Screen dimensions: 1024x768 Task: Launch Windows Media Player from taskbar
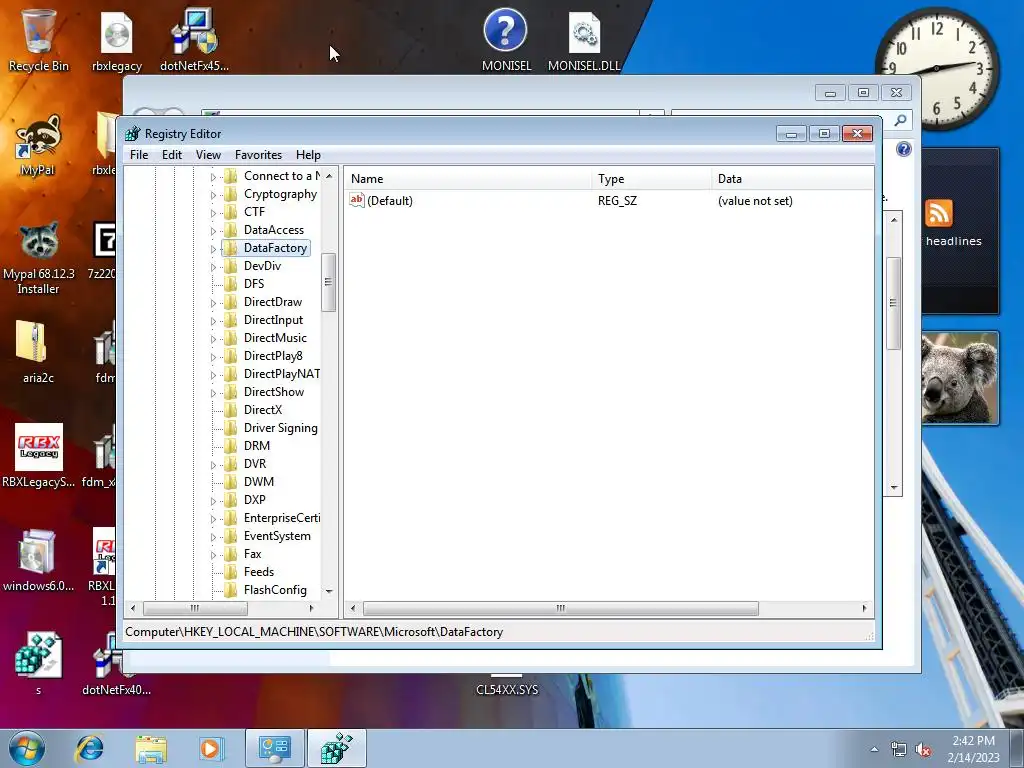(211, 748)
